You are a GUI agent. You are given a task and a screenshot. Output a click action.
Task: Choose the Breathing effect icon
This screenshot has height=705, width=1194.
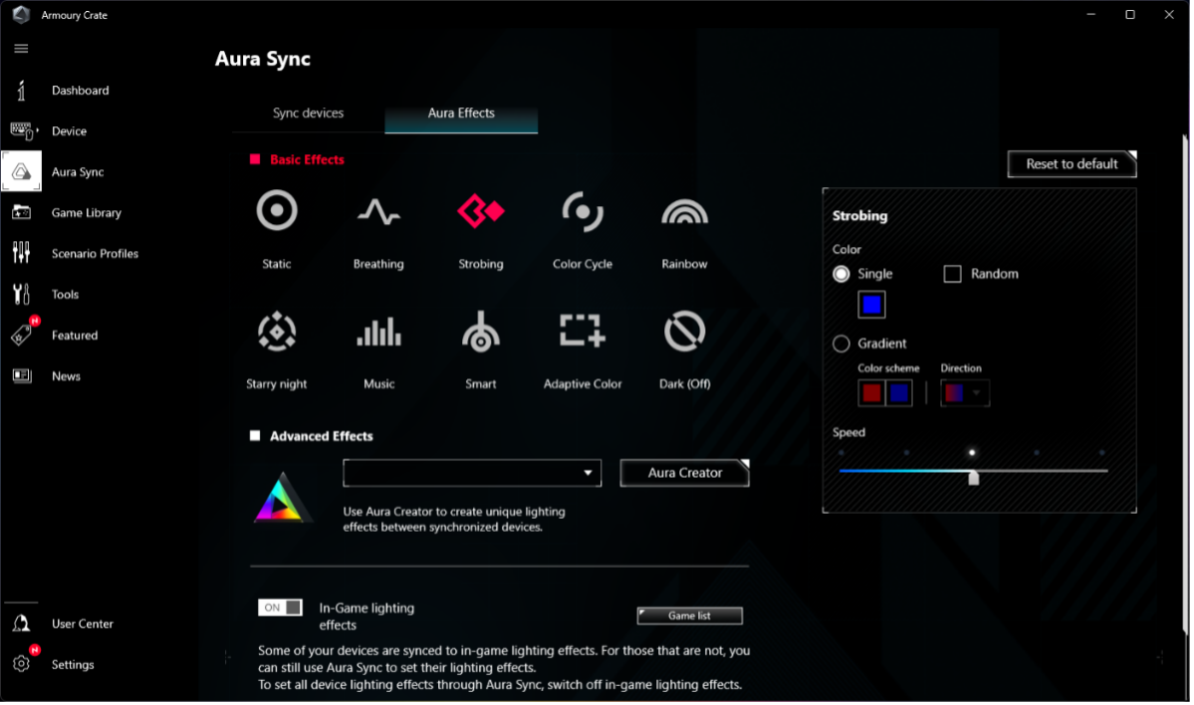click(379, 212)
